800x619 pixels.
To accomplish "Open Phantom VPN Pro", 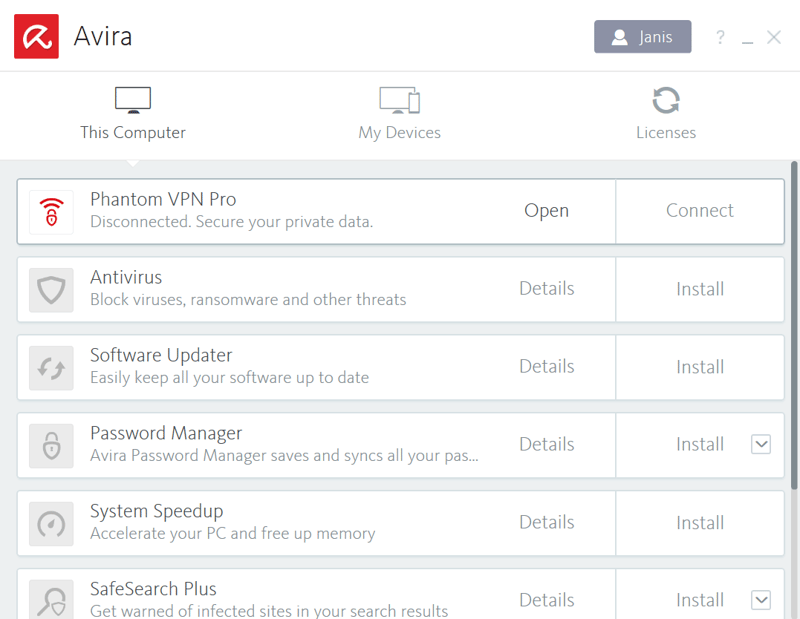I will (x=546, y=211).
